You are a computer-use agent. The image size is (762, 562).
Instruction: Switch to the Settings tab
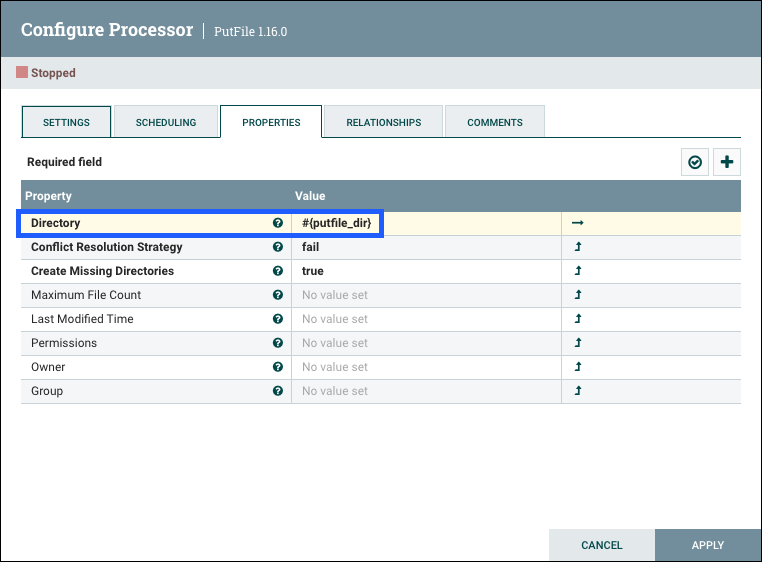click(66, 122)
